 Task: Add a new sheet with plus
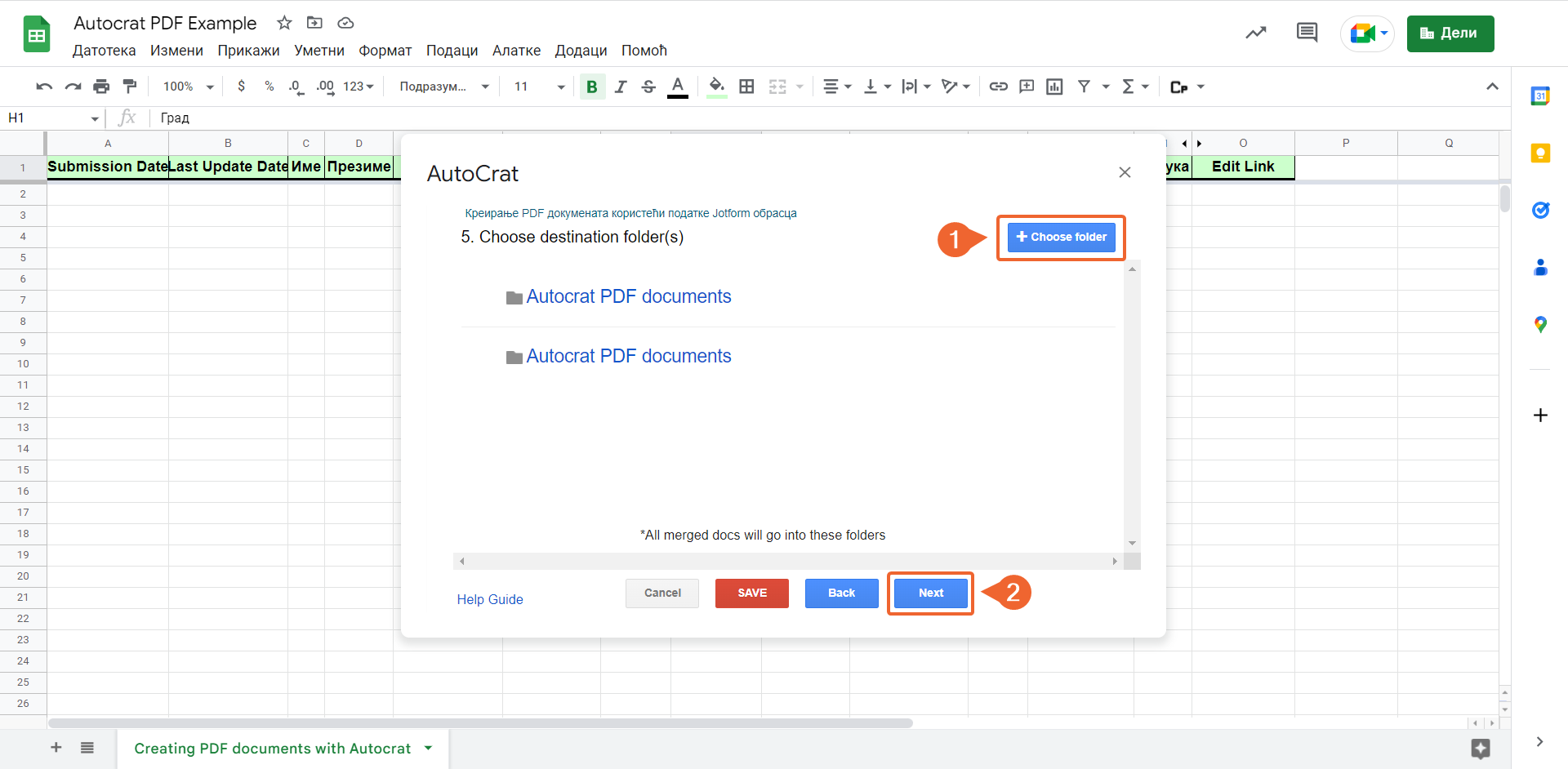(56, 748)
